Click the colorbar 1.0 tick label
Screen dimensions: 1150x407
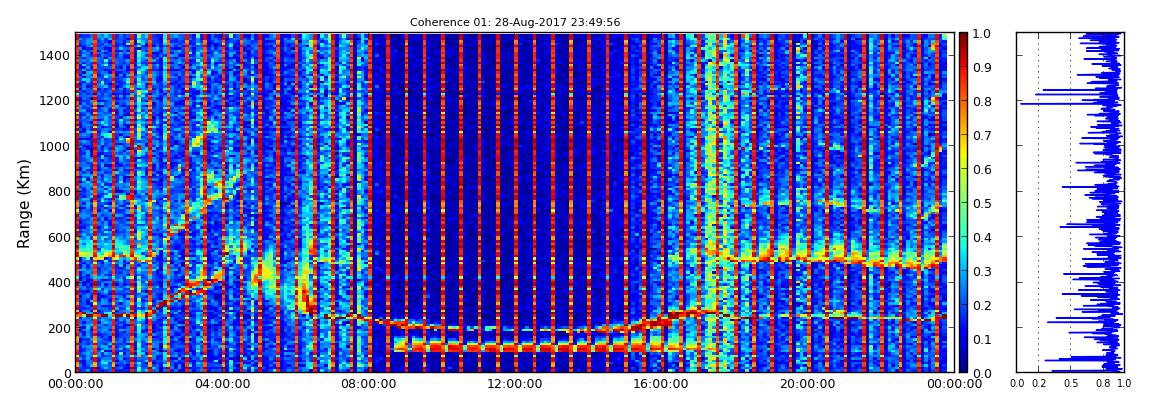[983, 34]
